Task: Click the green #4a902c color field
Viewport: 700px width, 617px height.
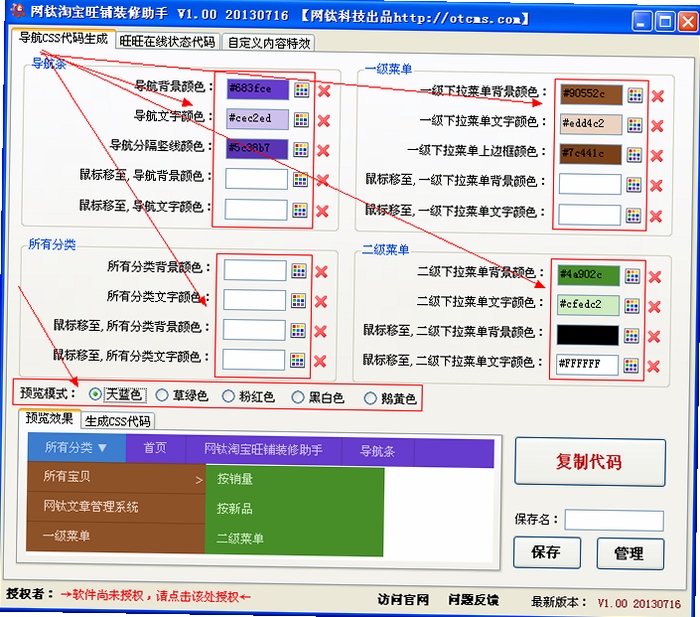Action: 588,275
